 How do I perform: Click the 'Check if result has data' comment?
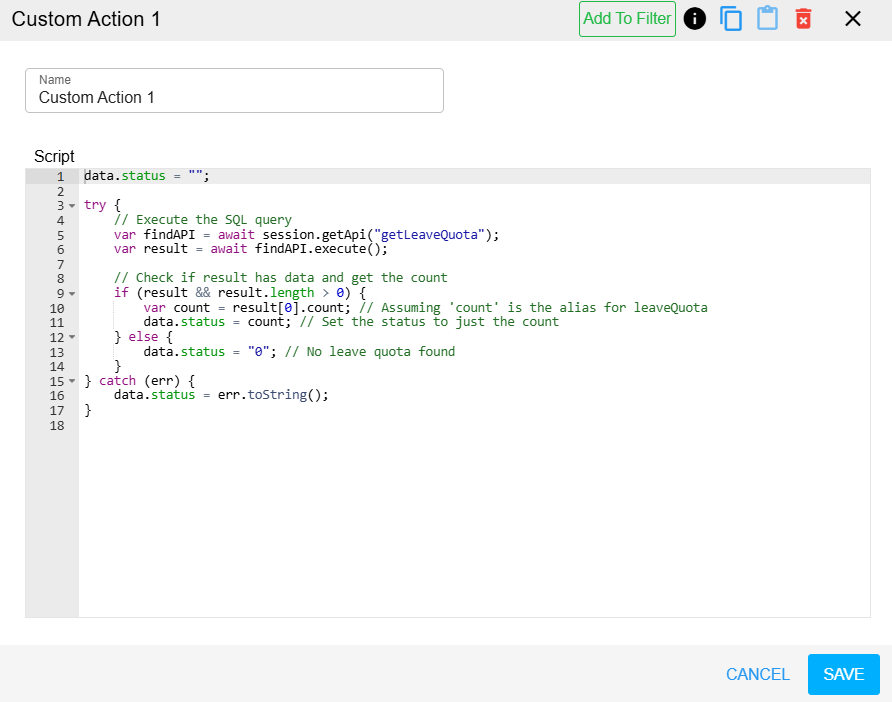280,278
